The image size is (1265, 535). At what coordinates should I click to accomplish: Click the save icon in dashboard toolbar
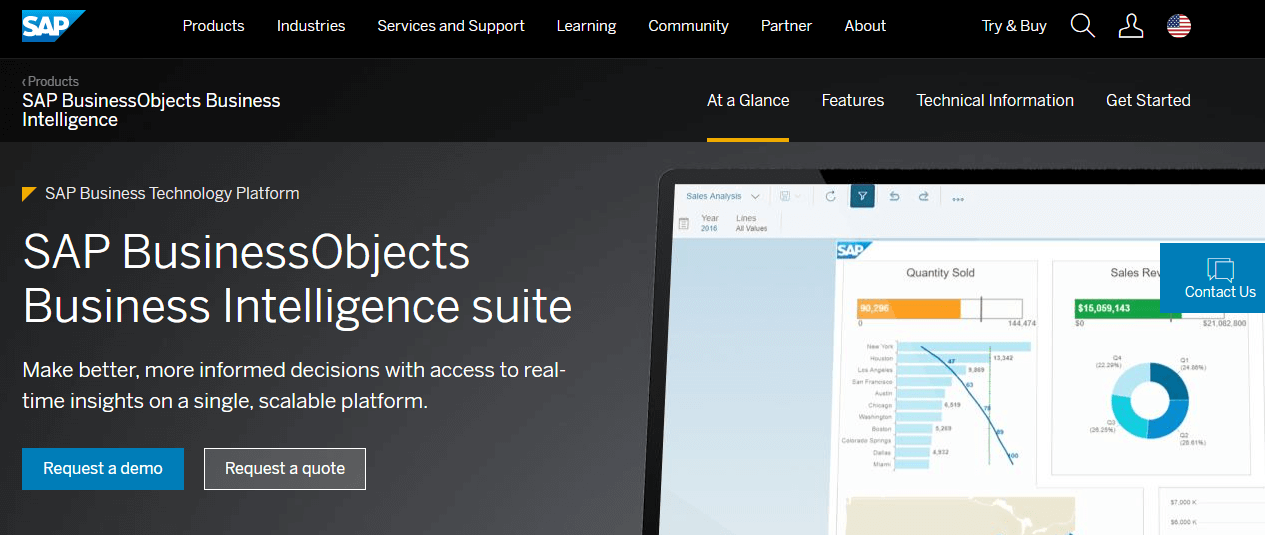pyautogui.click(x=786, y=197)
